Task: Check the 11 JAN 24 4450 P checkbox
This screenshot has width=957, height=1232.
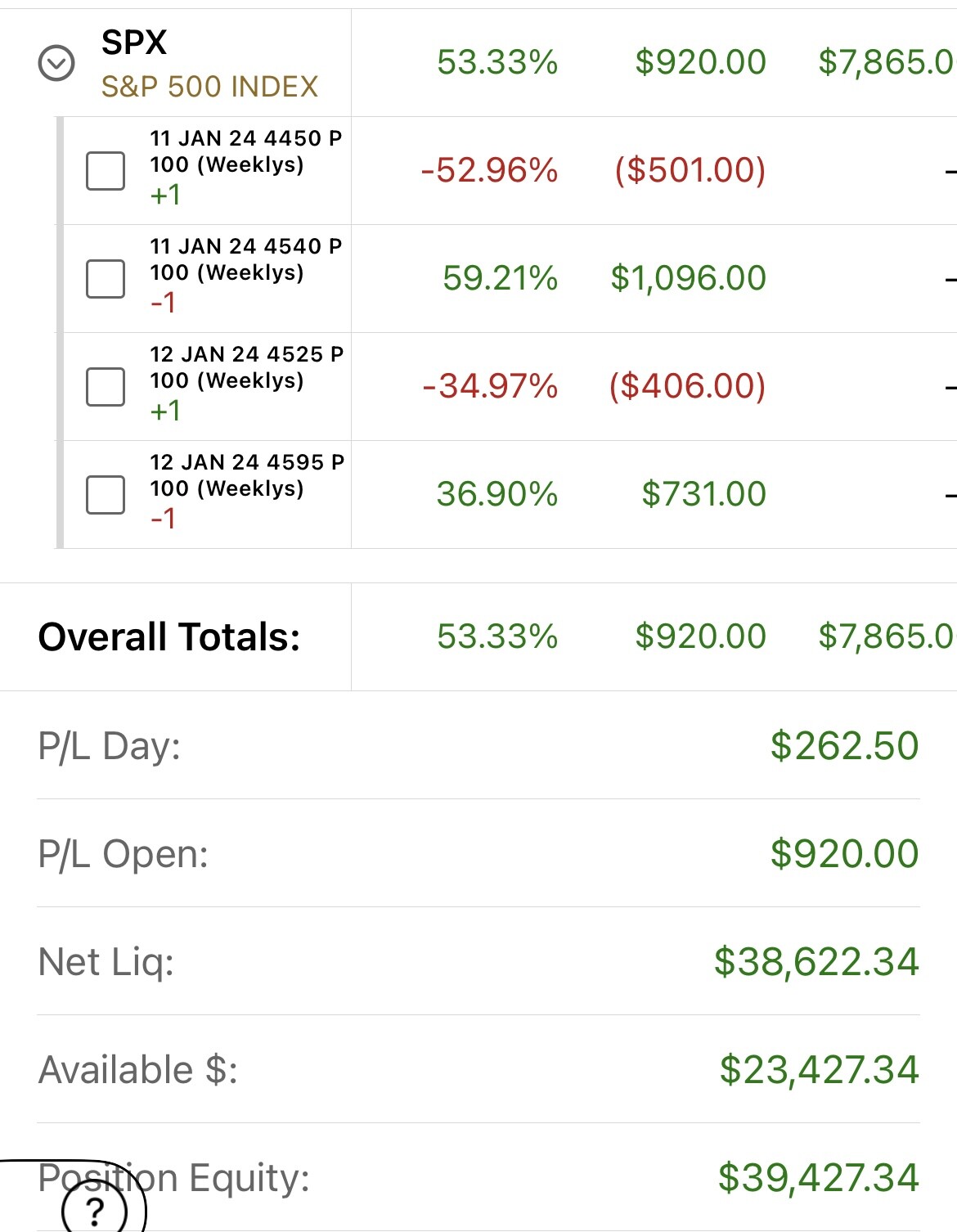Action: point(106,170)
